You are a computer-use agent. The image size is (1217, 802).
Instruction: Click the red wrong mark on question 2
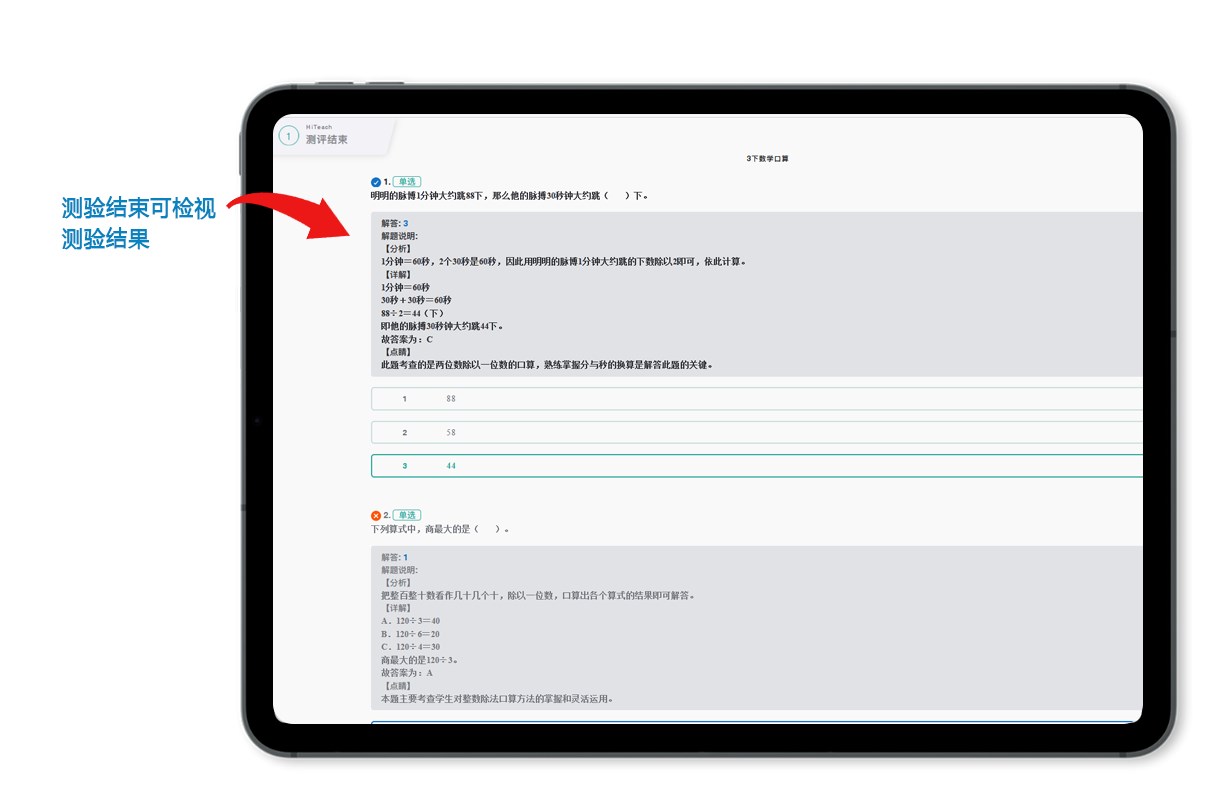tap(376, 515)
